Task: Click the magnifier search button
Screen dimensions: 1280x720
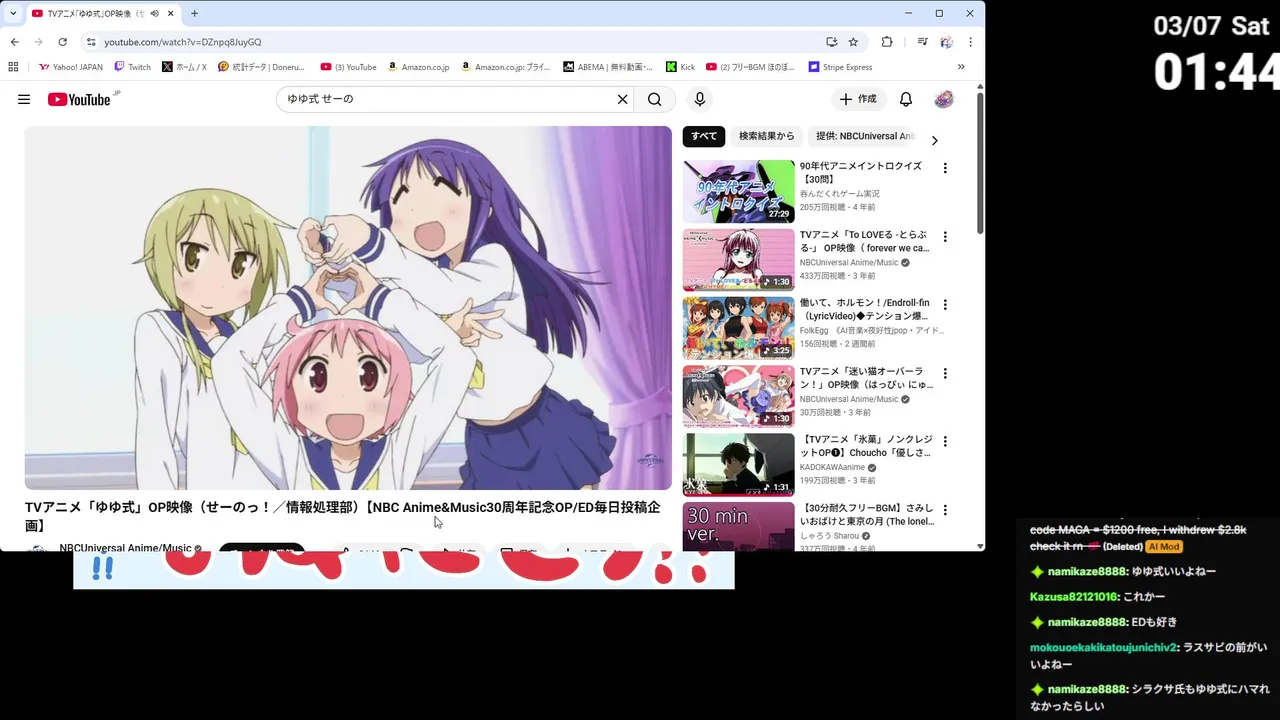Action: [654, 99]
